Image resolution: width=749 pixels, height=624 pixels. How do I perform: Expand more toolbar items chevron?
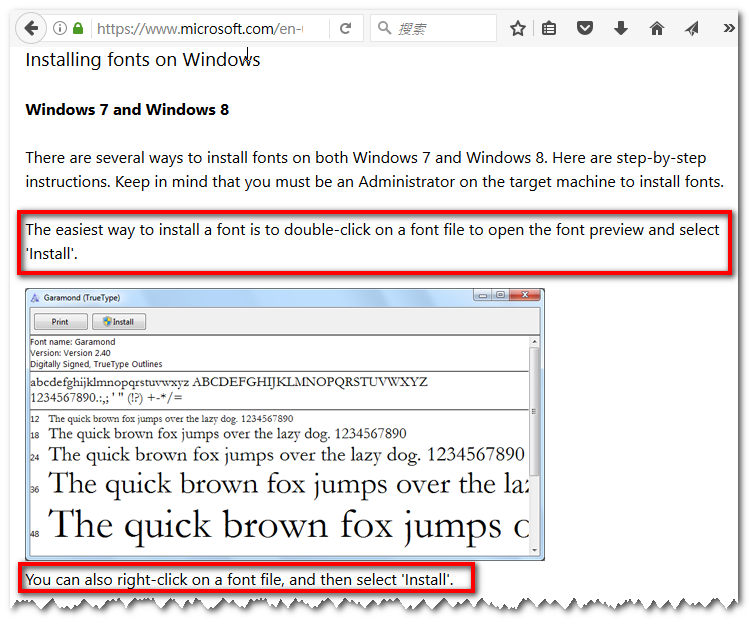click(x=728, y=29)
